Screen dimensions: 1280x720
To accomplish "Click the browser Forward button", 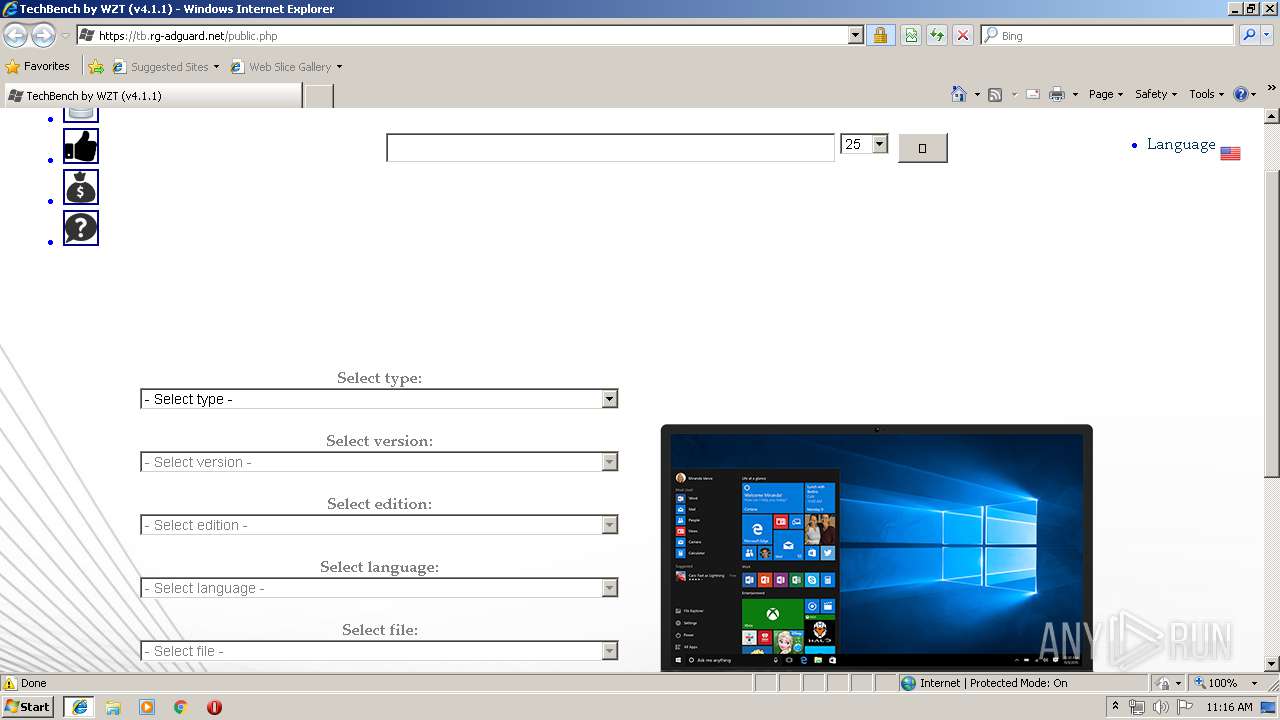I will point(43,36).
